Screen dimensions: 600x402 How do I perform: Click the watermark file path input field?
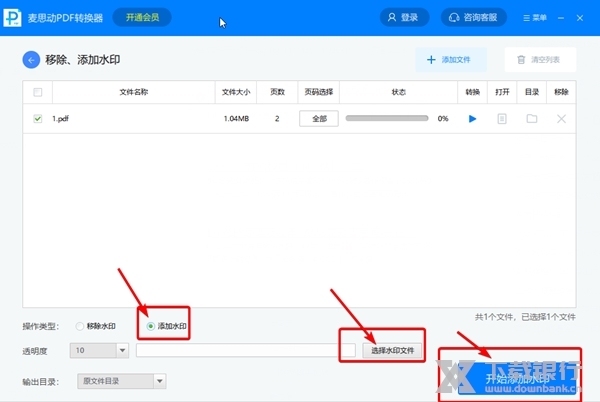(246, 350)
